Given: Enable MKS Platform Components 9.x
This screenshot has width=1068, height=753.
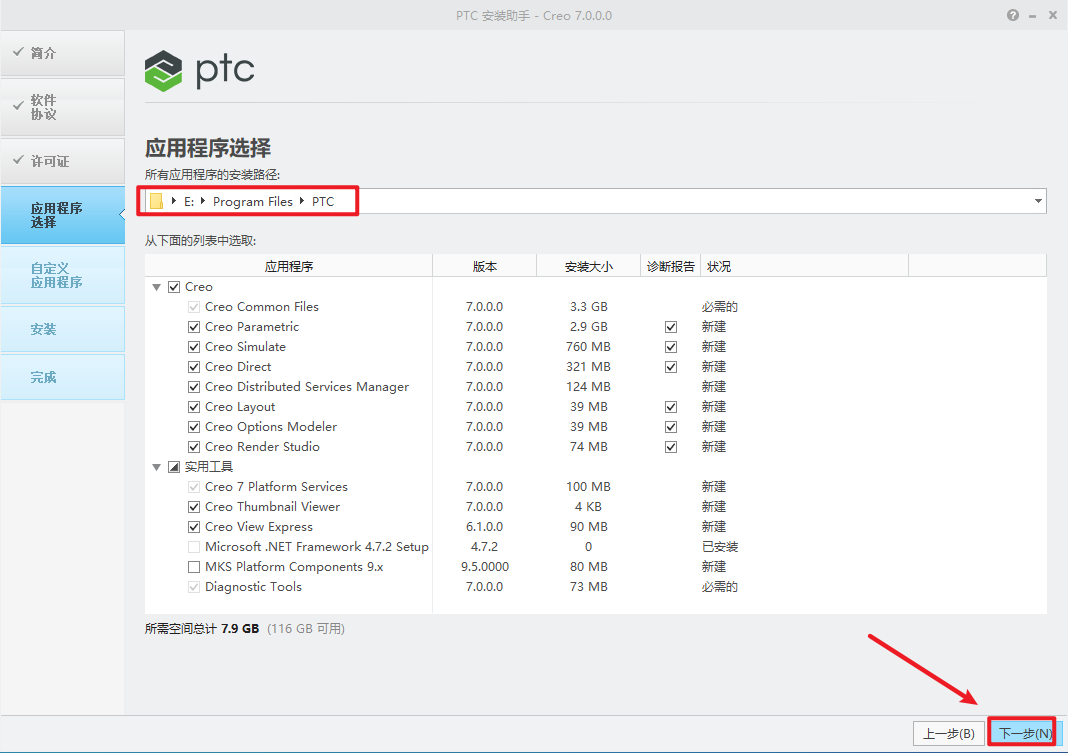Looking at the screenshot, I should (x=193, y=566).
